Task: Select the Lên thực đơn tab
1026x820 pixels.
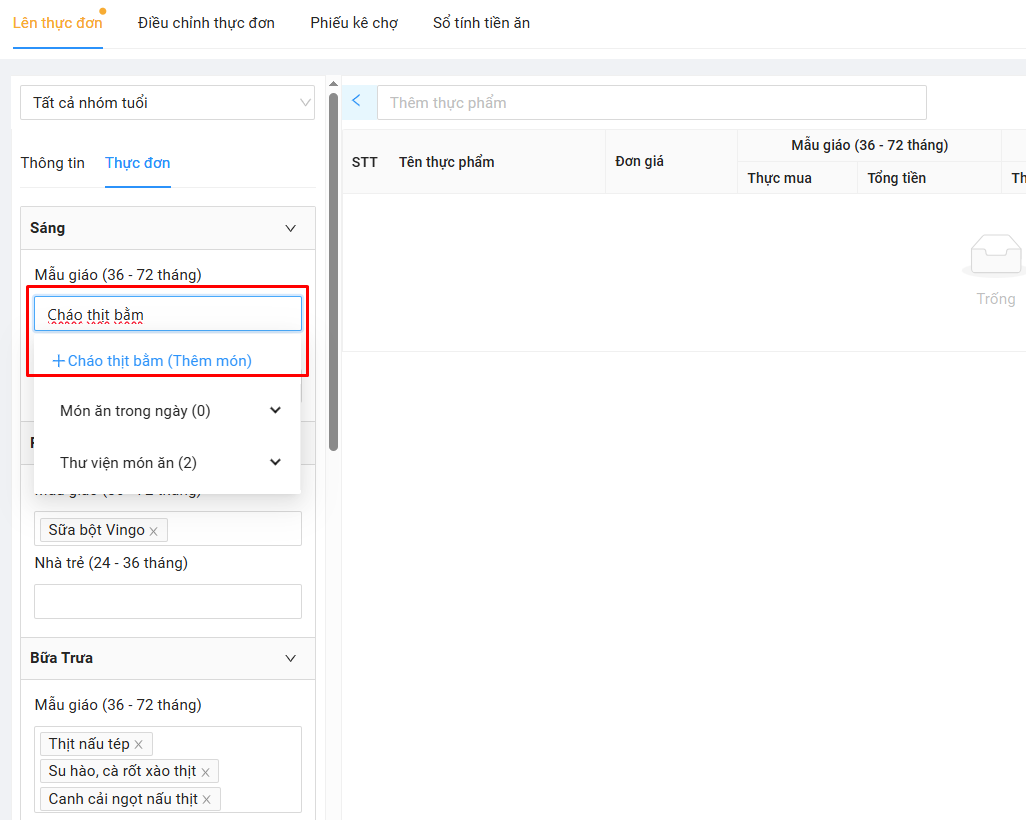Action: [57, 22]
